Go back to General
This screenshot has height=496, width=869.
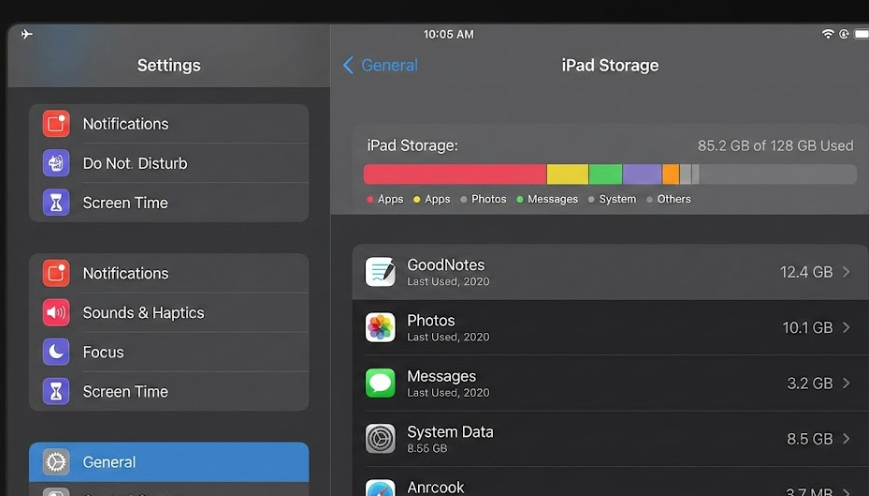pyautogui.click(x=380, y=65)
